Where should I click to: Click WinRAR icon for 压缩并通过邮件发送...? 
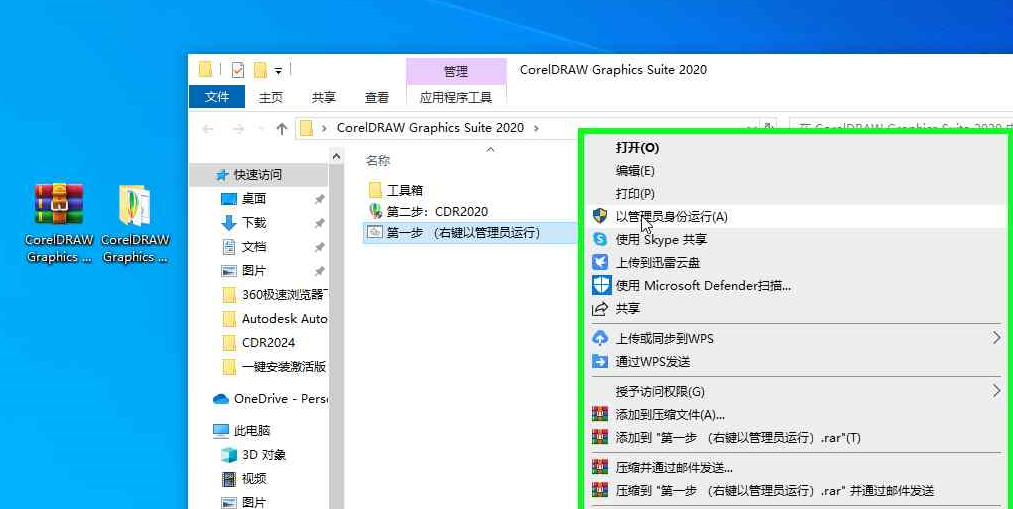click(x=600, y=467)
